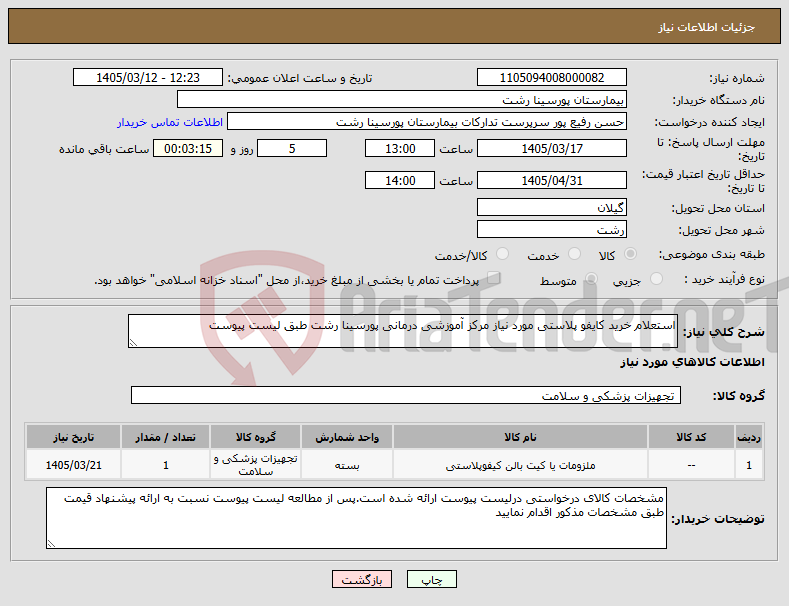Click the buyer name field بیمارستان پورسینا رشت
Viewport: 789px width, 606px height.
(x=402, y=100)
